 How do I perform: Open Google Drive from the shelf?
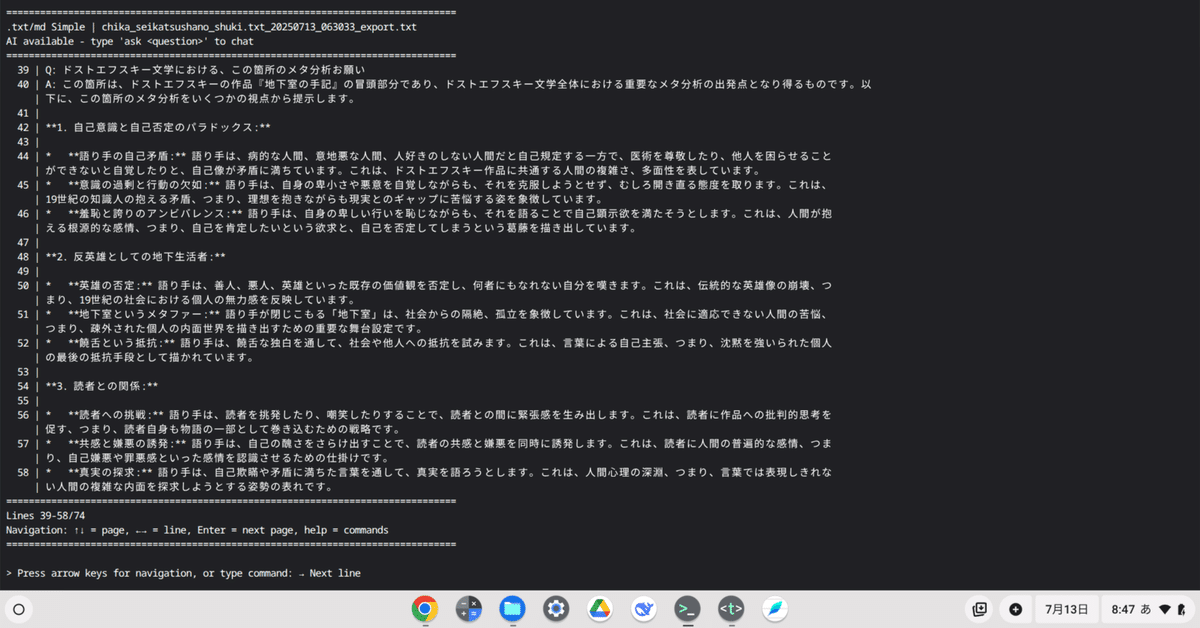600,609
